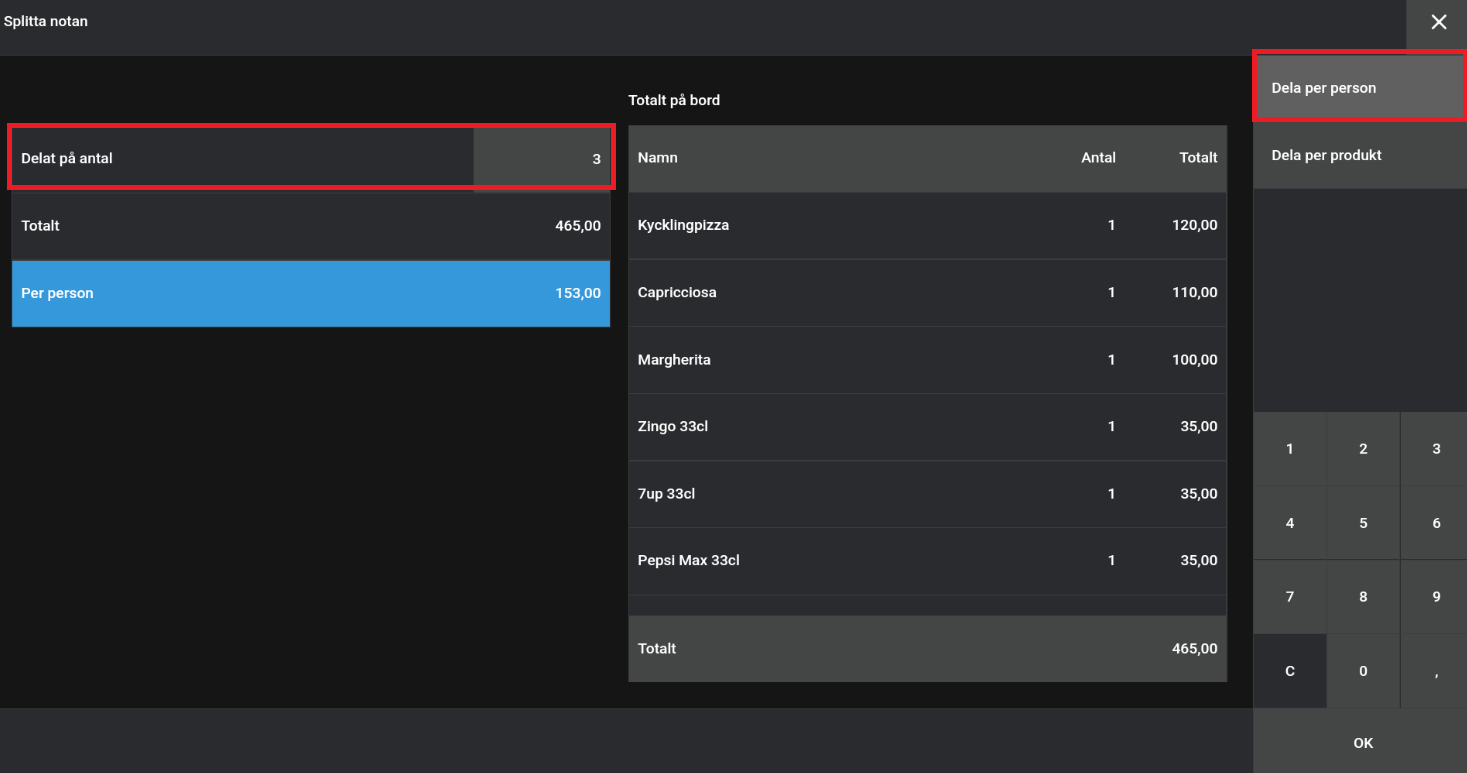Screen dimensions: 1467x773
Task: Select the Zingo 33cl row
Action: click(926, 427)
